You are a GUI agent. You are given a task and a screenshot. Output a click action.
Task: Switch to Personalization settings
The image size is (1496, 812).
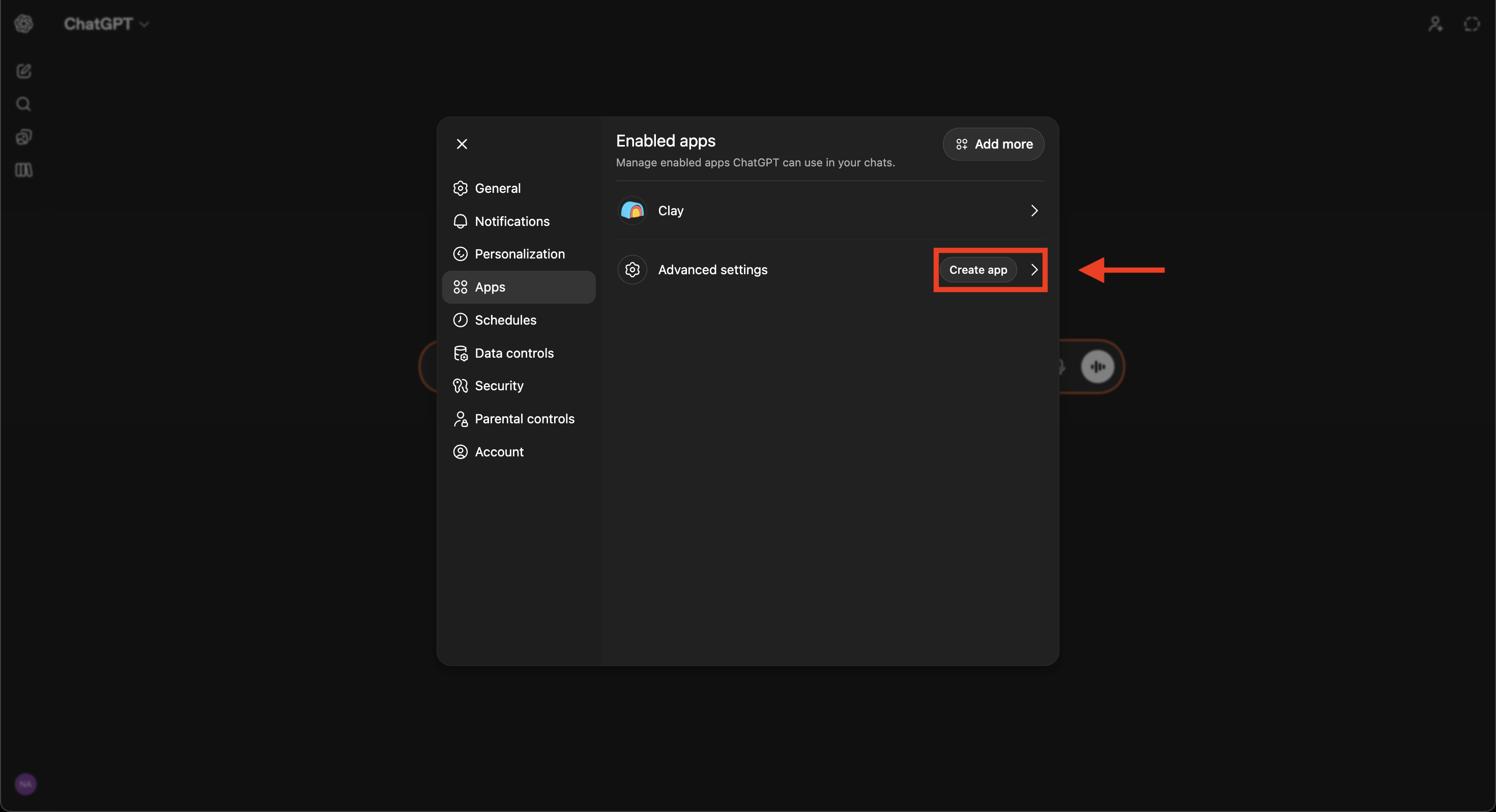(x=519, y=254)
